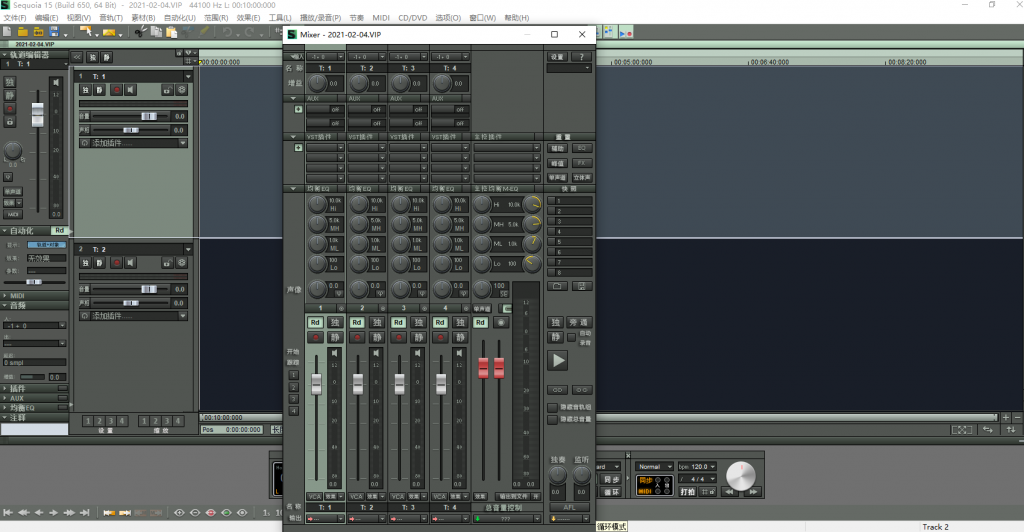
Task: Check the hide master checkbox in mixer
Action: (552, 420)
